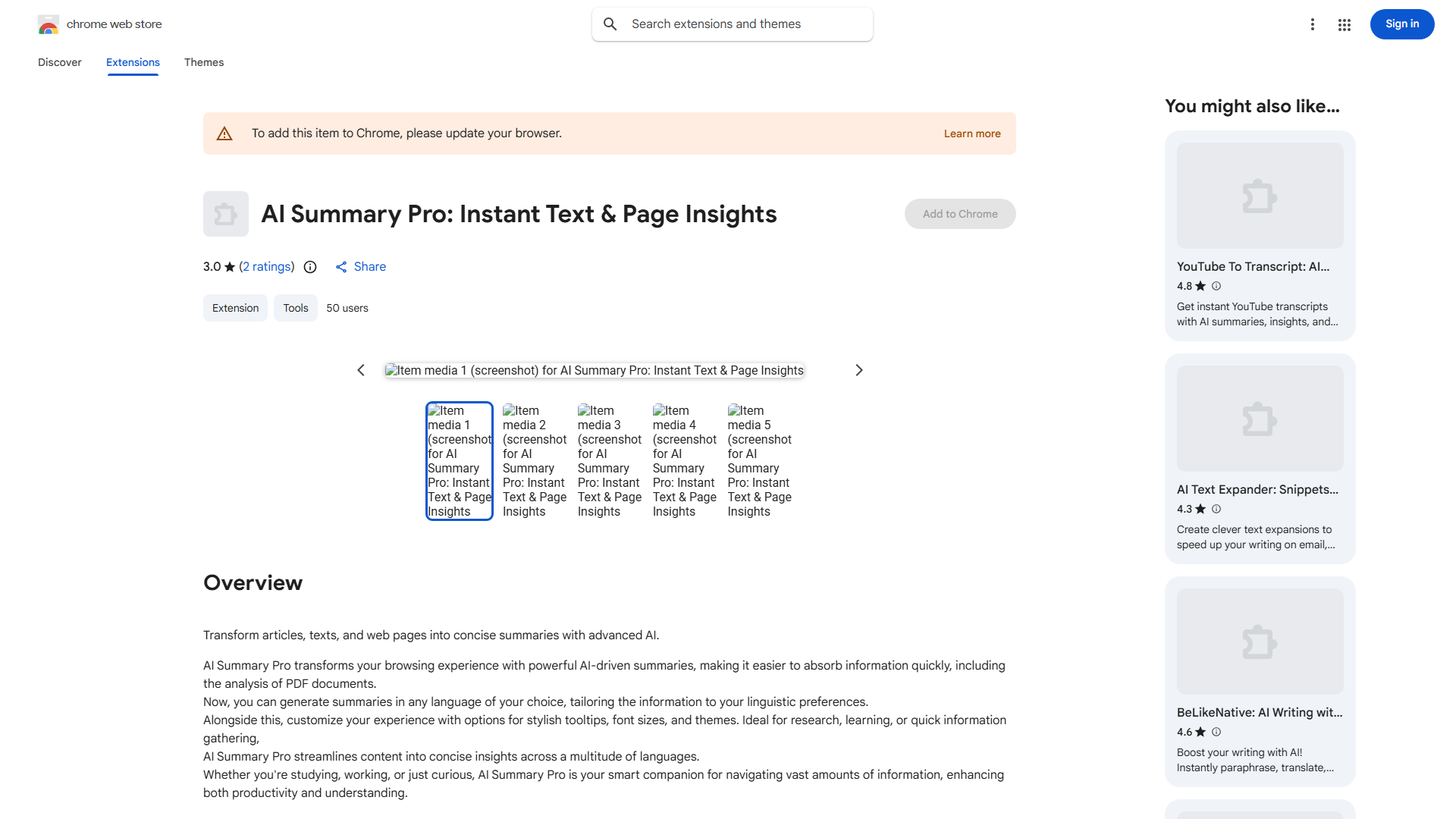
Task: Open the Discover tab
Action: click(59, 62)
